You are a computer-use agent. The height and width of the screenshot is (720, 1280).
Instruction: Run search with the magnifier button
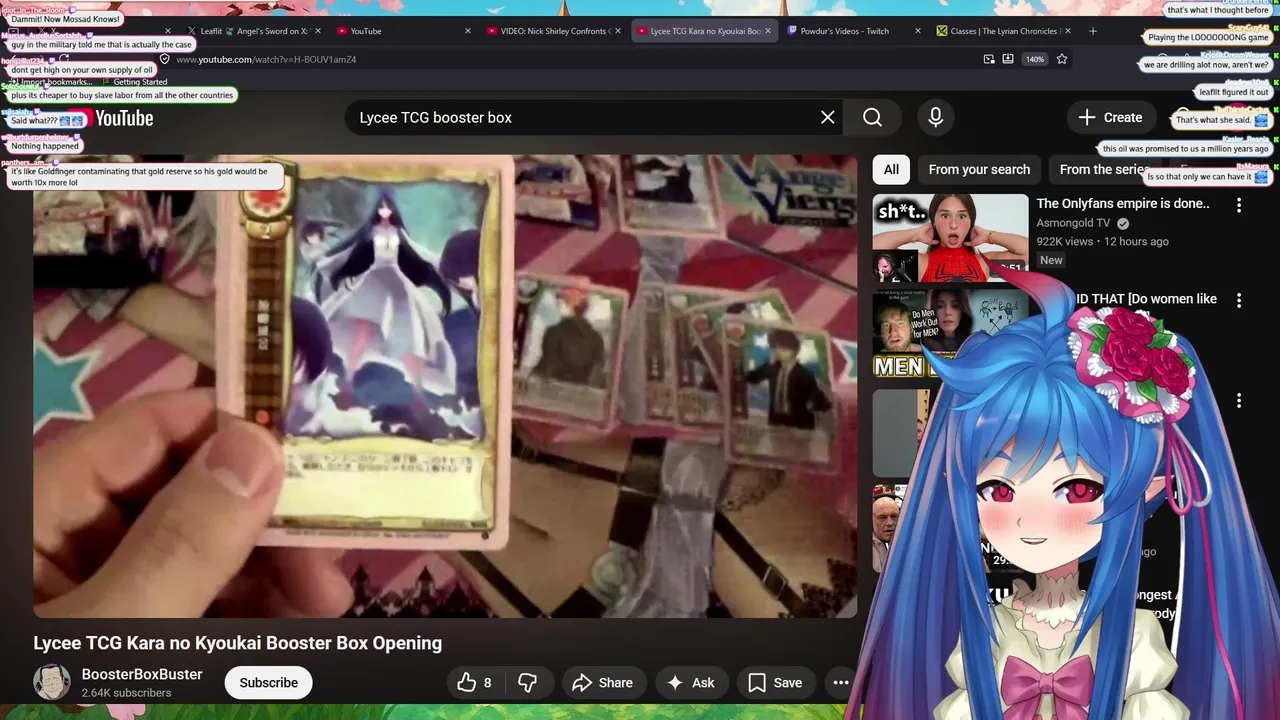[x=872, y=117]
